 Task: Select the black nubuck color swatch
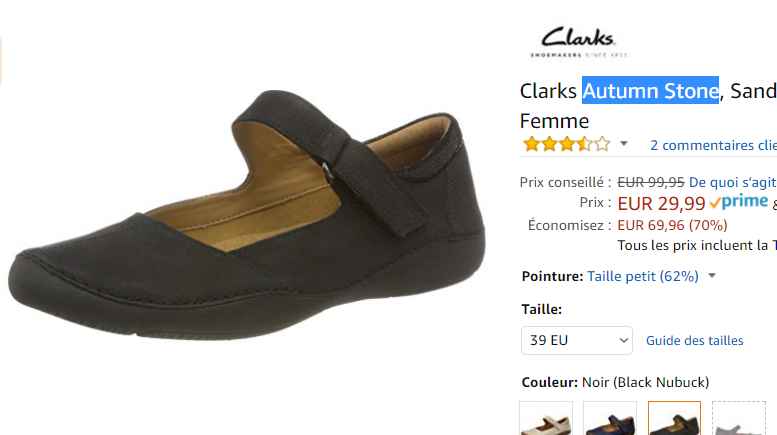click(674, 419)
